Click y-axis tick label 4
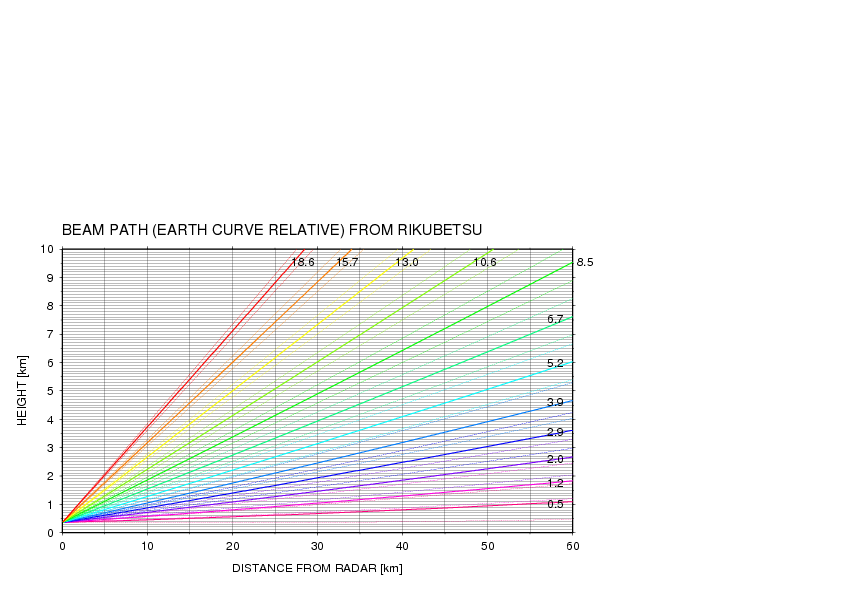 tap(50, 419)
